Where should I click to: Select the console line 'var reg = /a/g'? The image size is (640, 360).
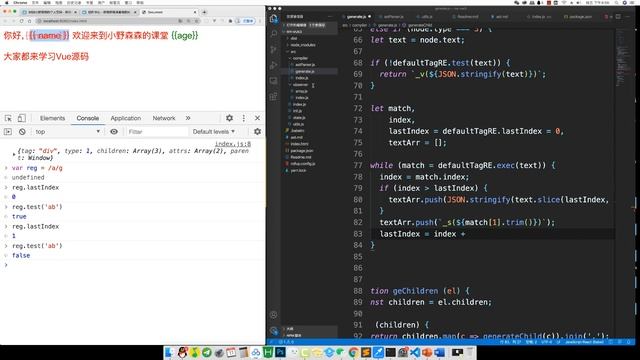click(x=37, y=168)
